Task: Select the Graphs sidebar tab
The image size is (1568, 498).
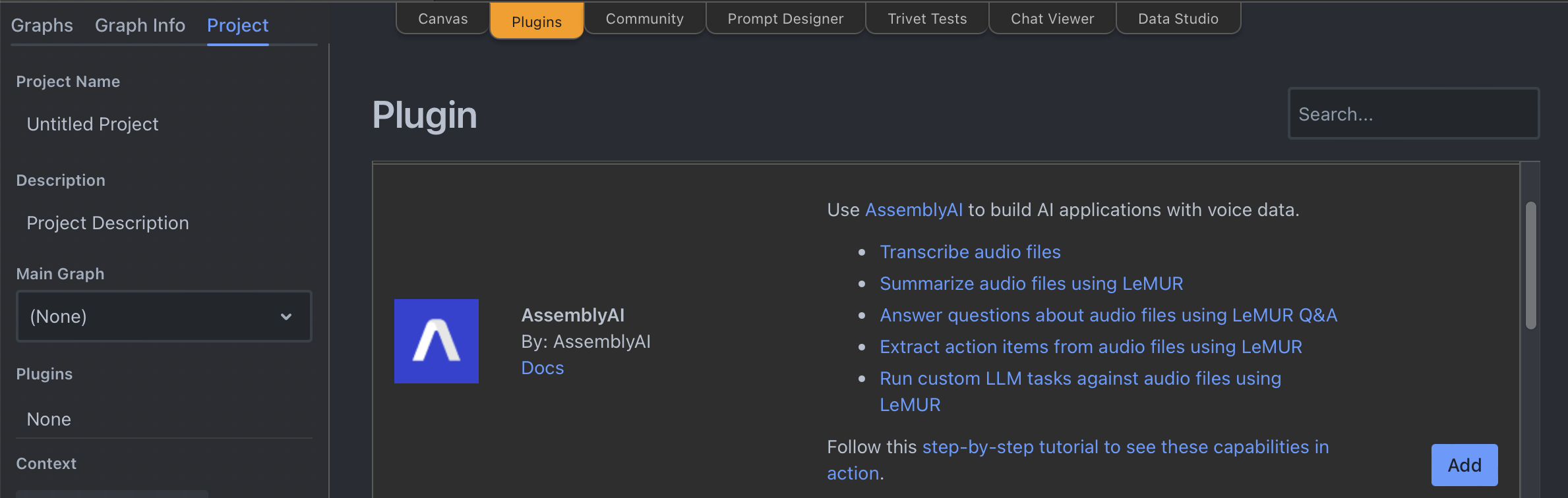Action: 42,25
